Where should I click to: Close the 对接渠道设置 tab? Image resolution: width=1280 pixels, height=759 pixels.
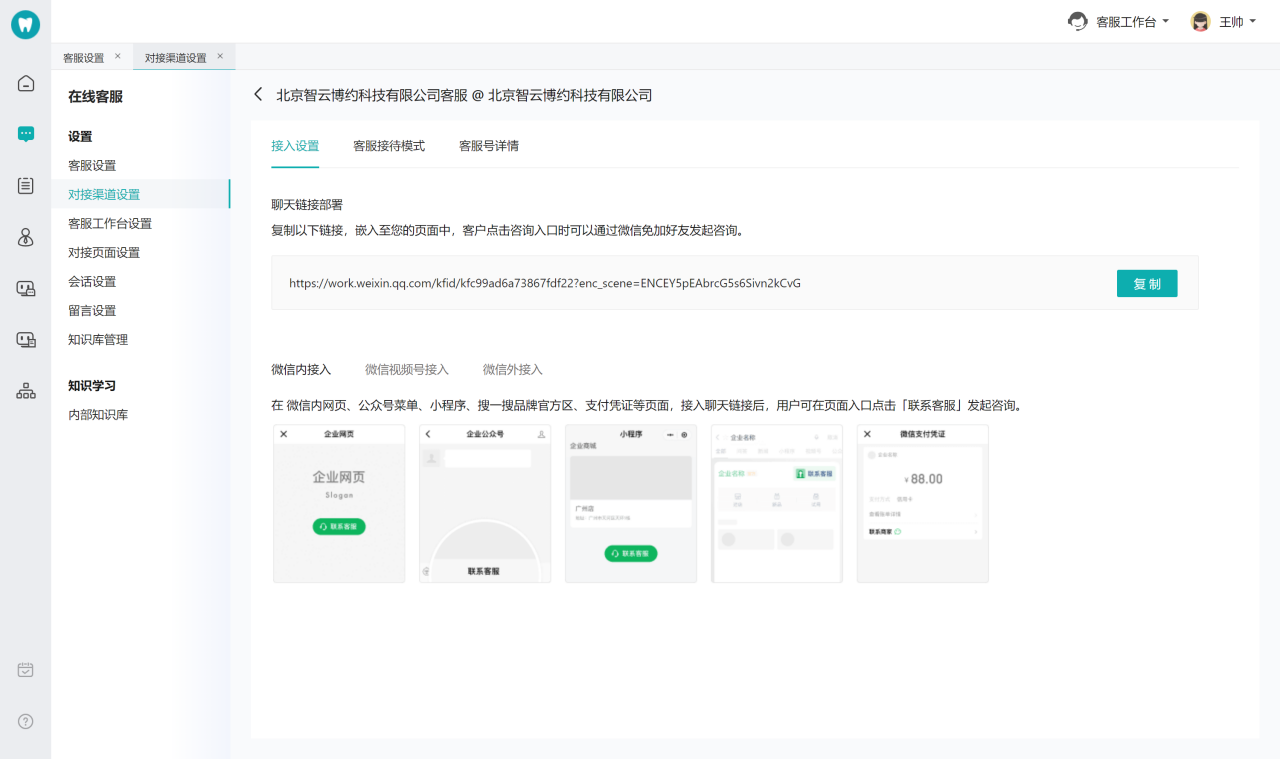point(220,56)
